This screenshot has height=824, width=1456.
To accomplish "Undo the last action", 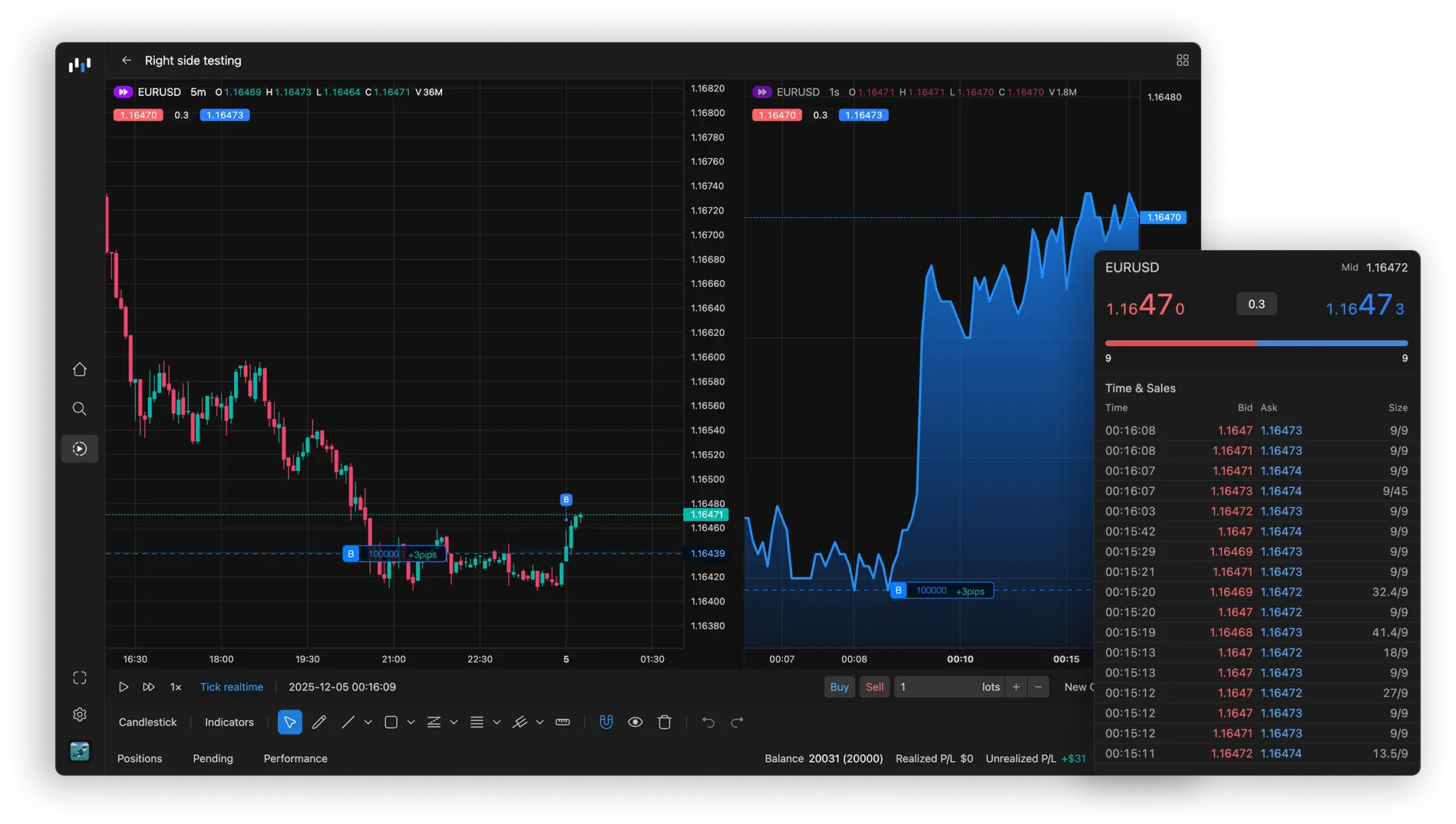I will 708,723.
